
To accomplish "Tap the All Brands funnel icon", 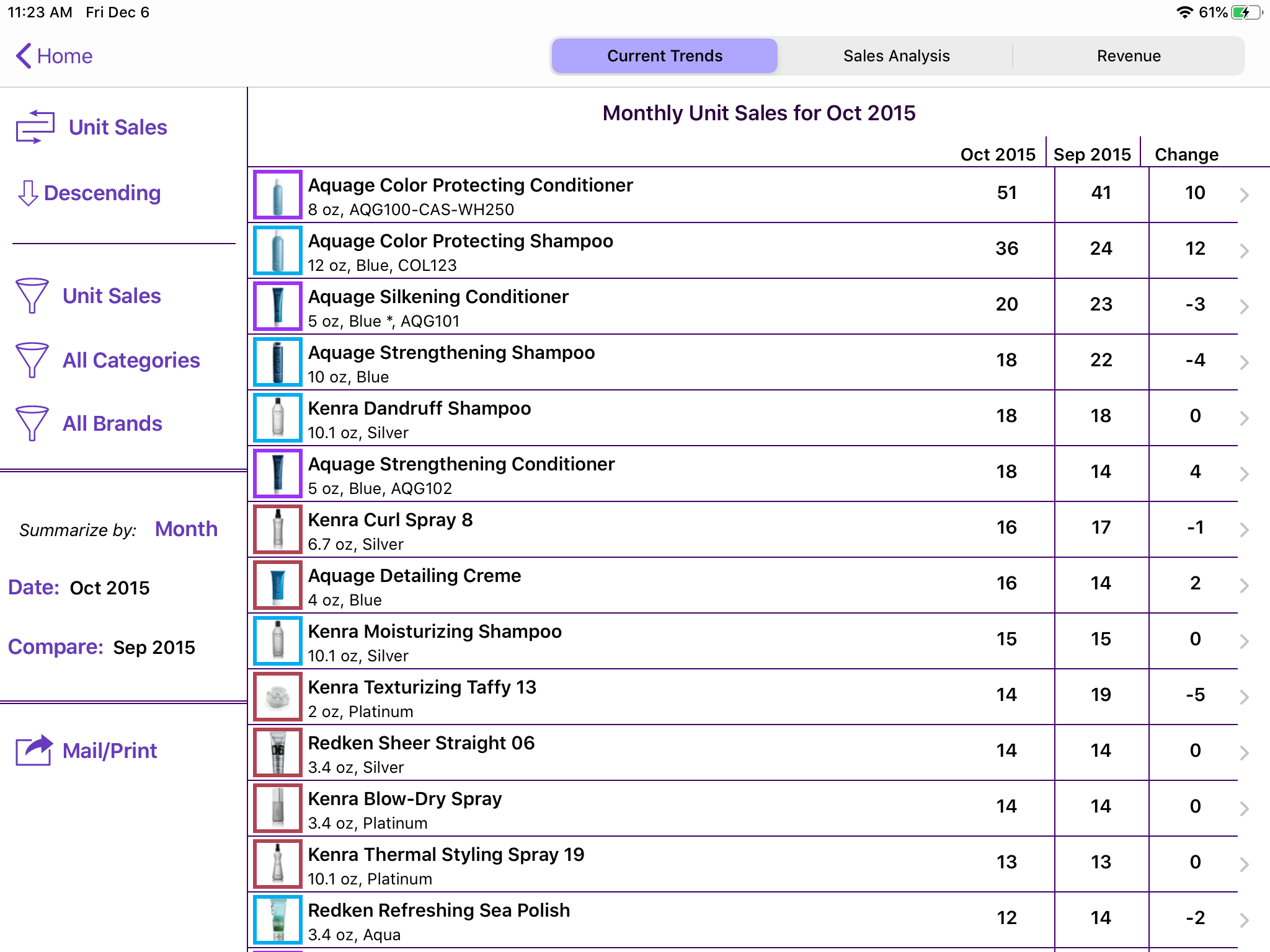I will pos(32,423).
